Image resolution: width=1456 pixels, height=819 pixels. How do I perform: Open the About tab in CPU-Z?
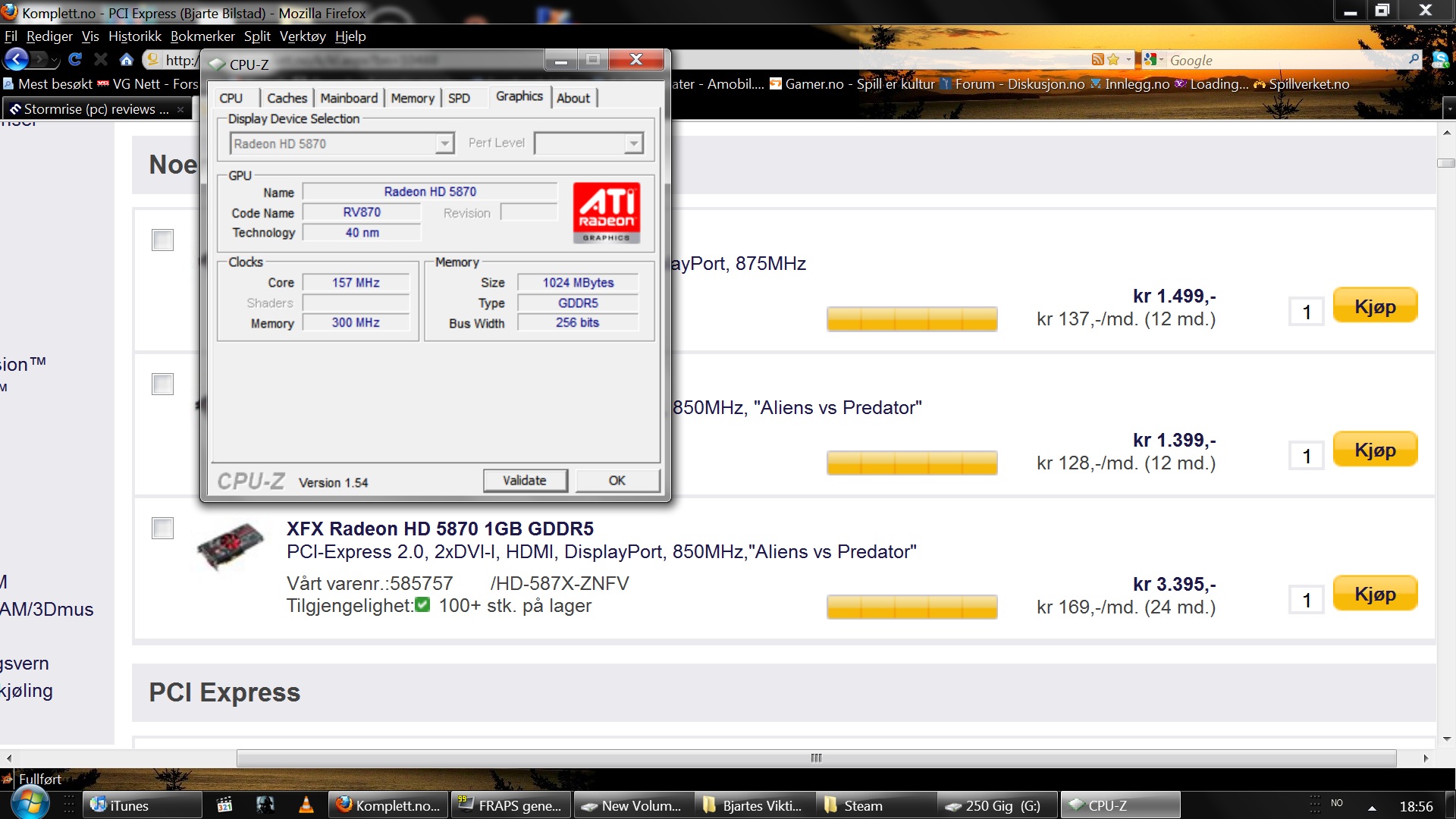[573, 98]
